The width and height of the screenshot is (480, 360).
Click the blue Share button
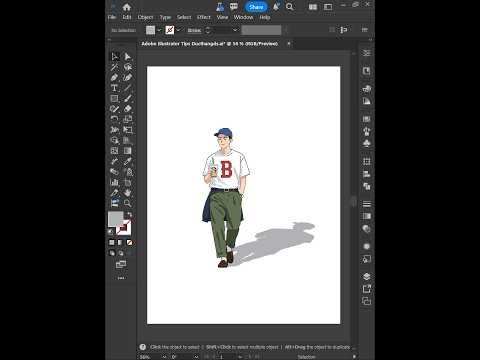tap(256, 7)
